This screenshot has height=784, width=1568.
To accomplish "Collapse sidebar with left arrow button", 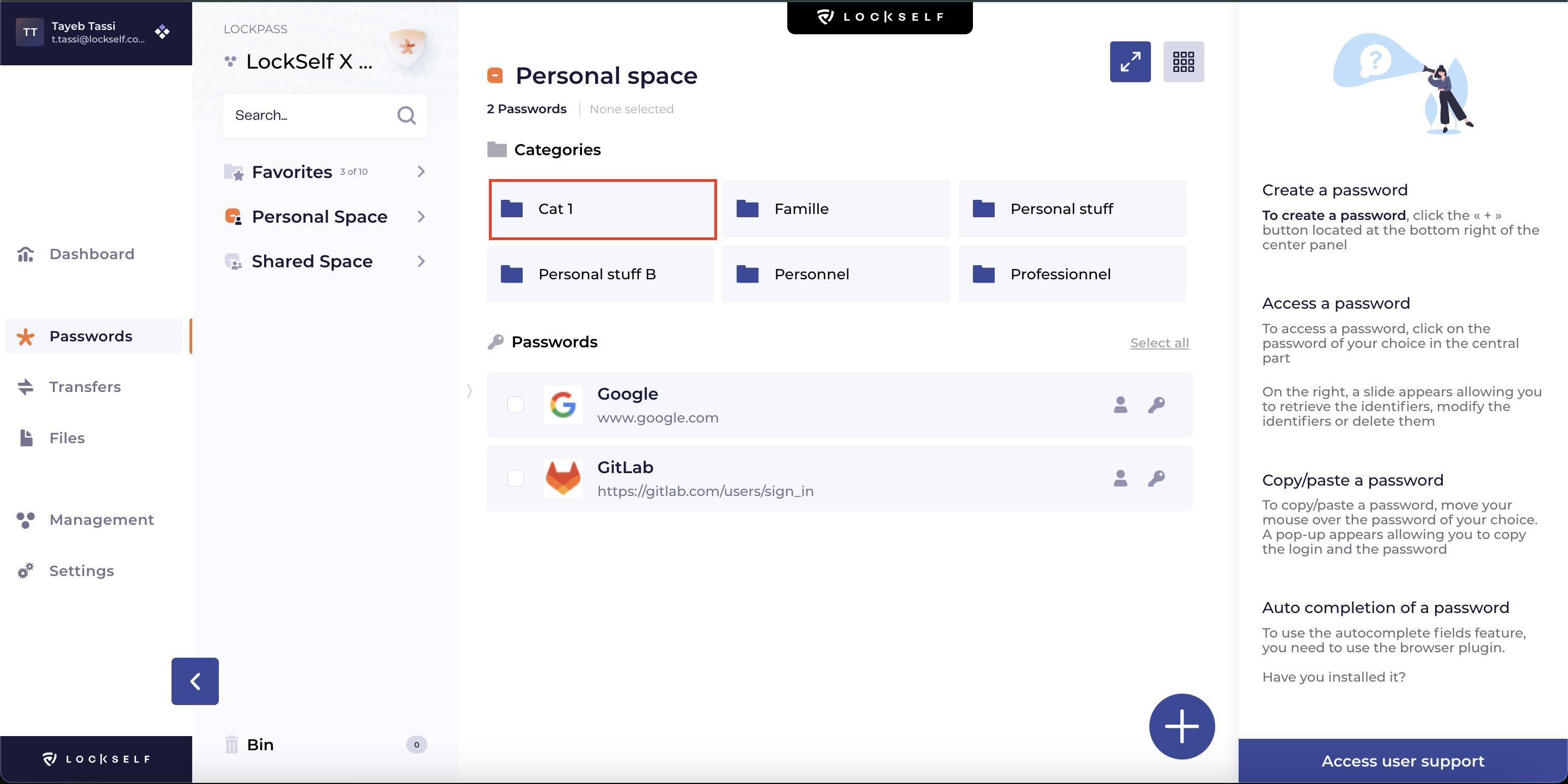I will coord(195,681).
